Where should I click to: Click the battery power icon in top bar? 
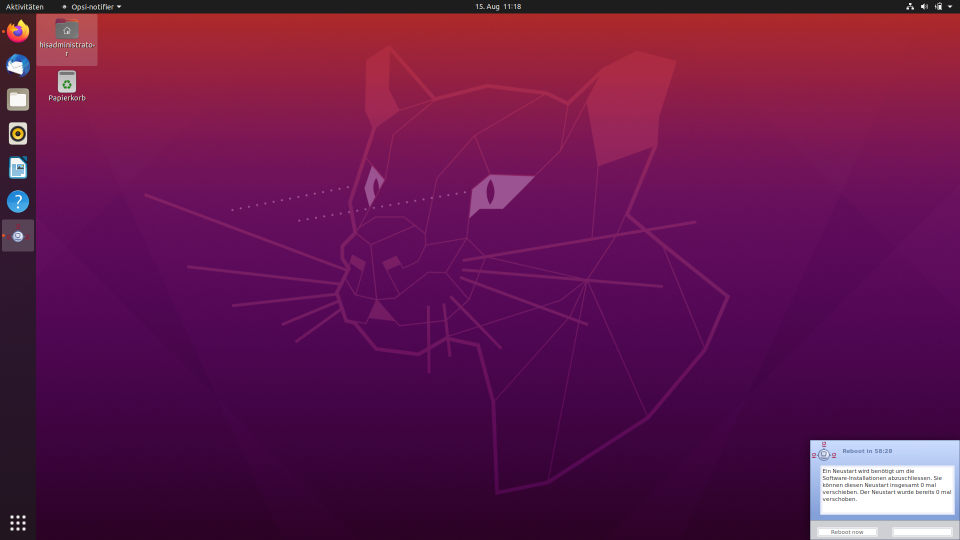coord(939,7)
